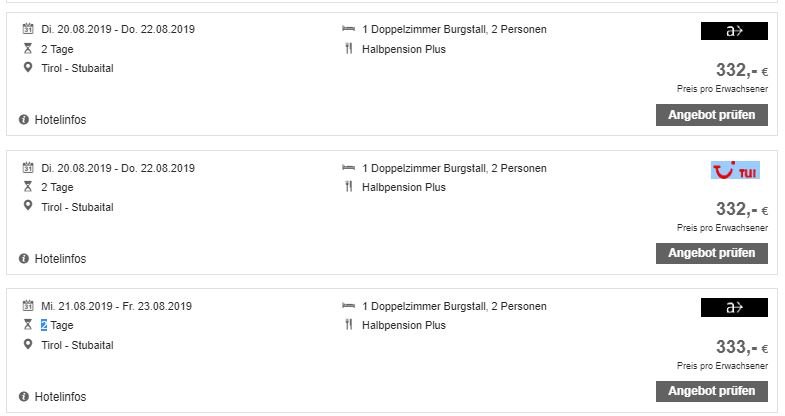Click the location pin icon in the third offer

click(28, 344)
